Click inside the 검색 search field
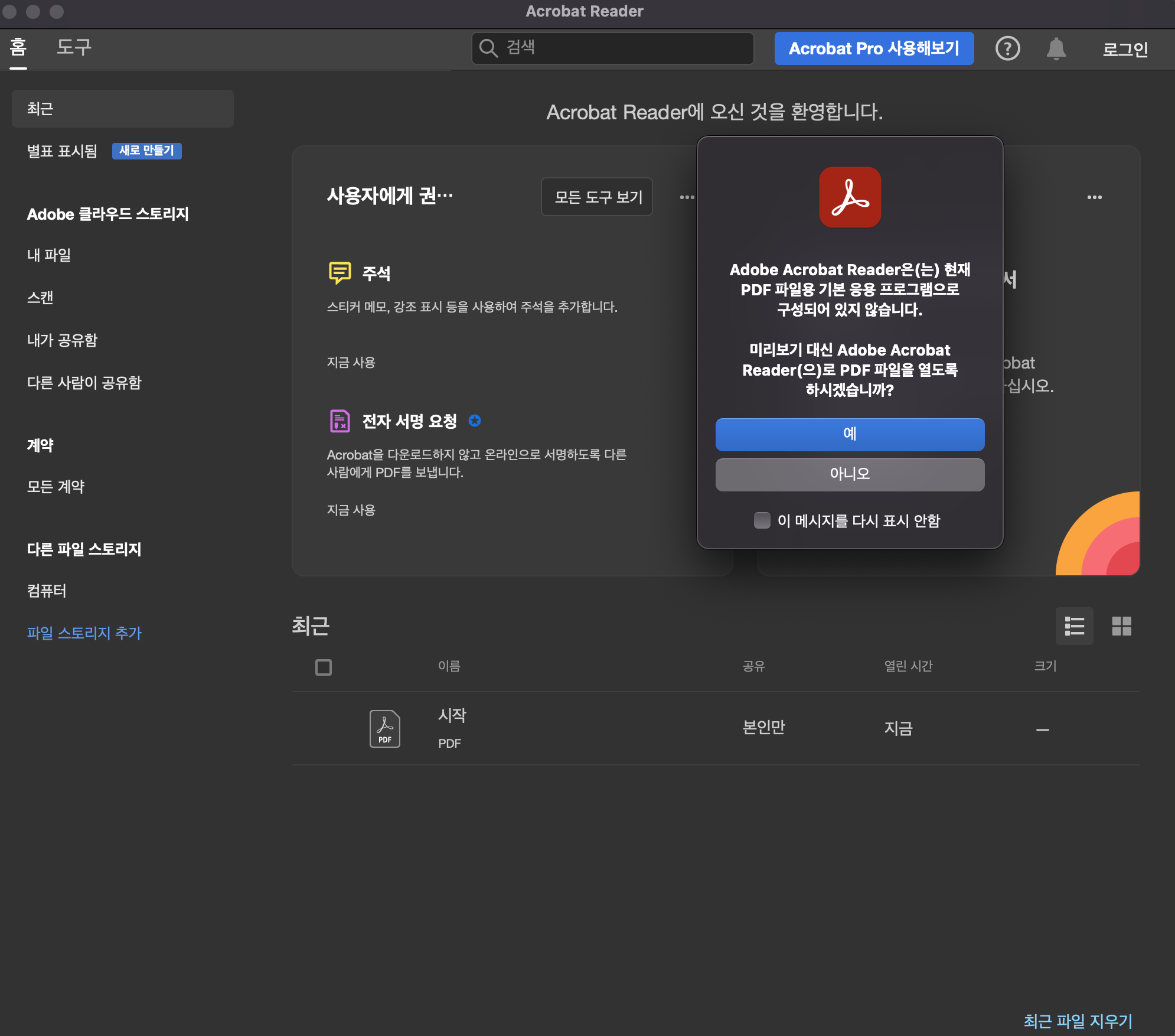The width and height of the screenshot is (1175, 1036). coord(590,48)
